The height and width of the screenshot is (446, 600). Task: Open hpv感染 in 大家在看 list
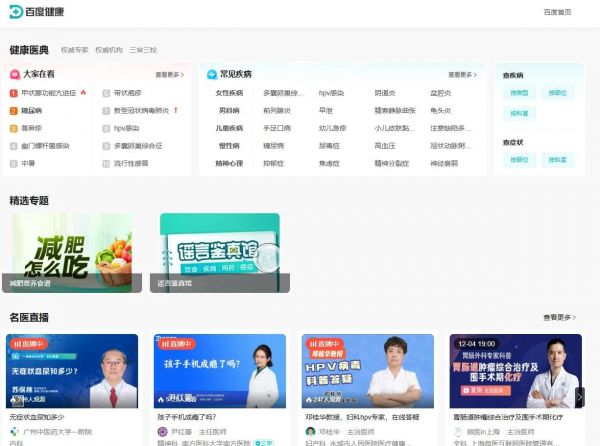(x=127, y=128)
